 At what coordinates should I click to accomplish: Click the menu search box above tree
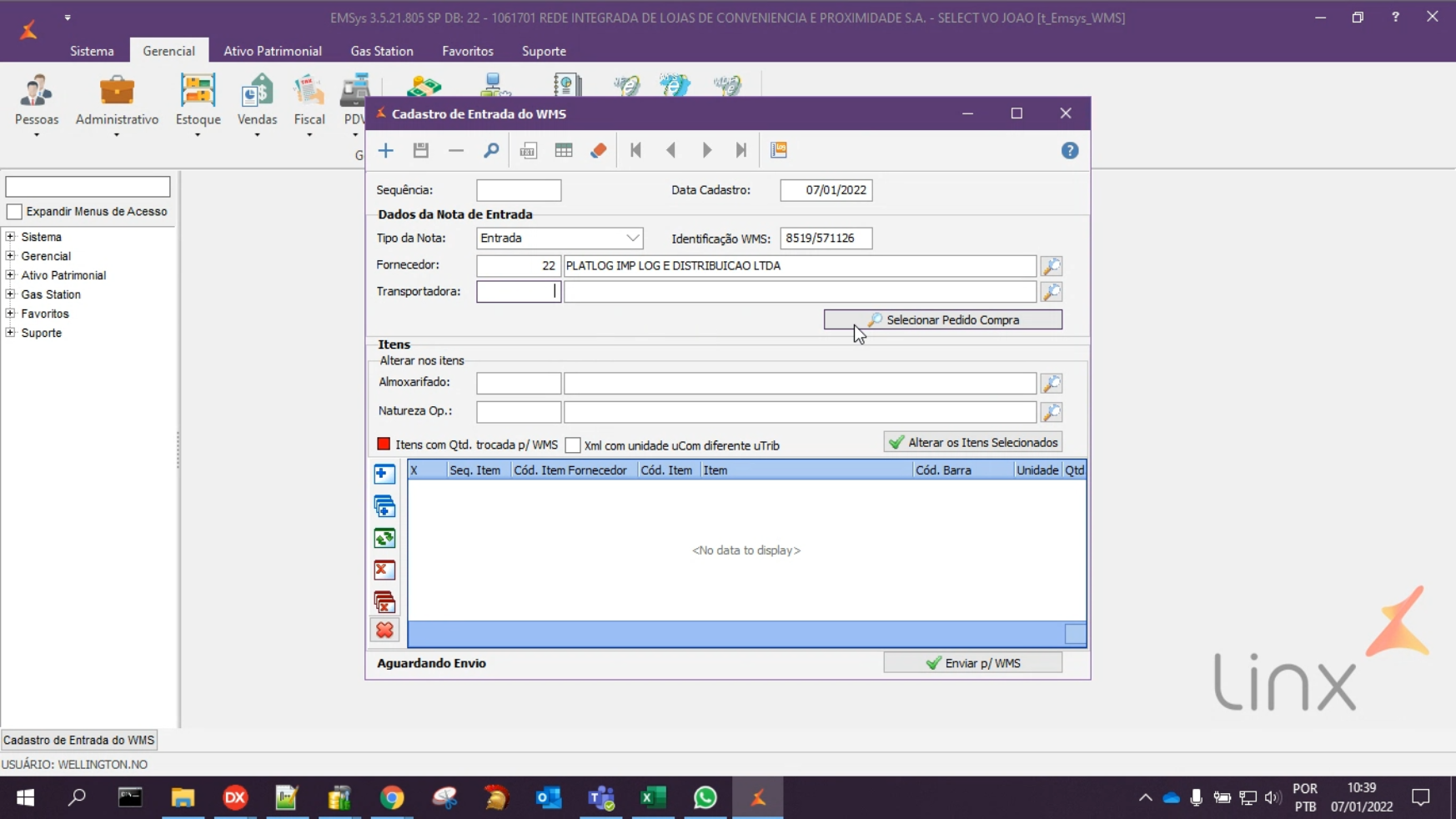(88, 187)
